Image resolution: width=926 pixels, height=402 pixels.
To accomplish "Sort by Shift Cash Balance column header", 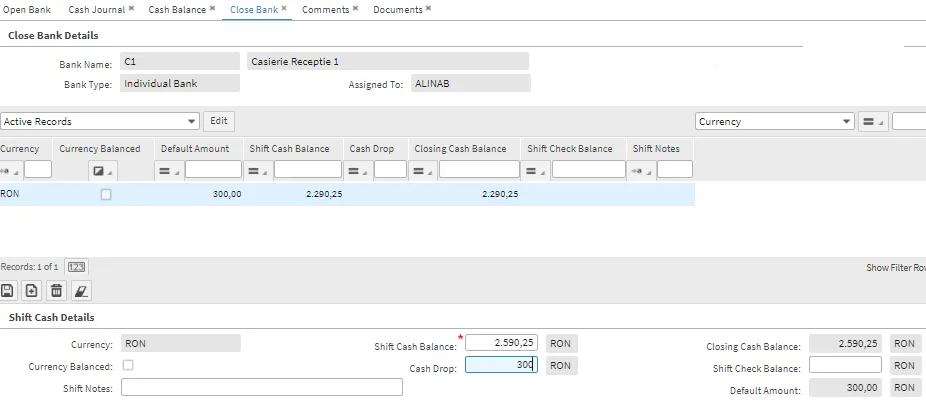I will point(289,149).
